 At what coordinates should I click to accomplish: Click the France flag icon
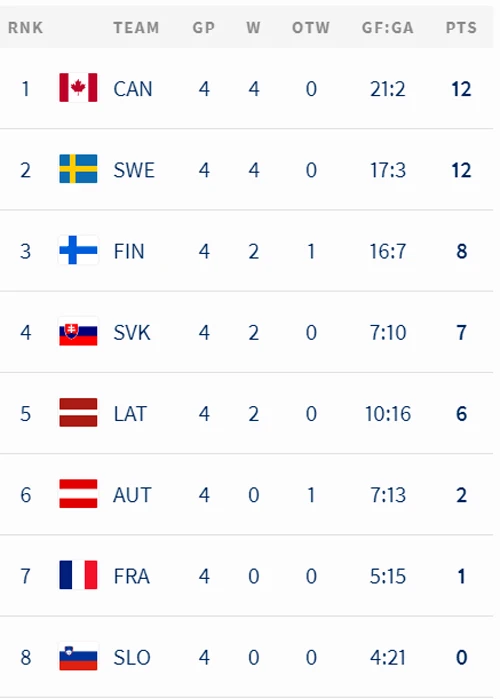click(x=78, y=575)
